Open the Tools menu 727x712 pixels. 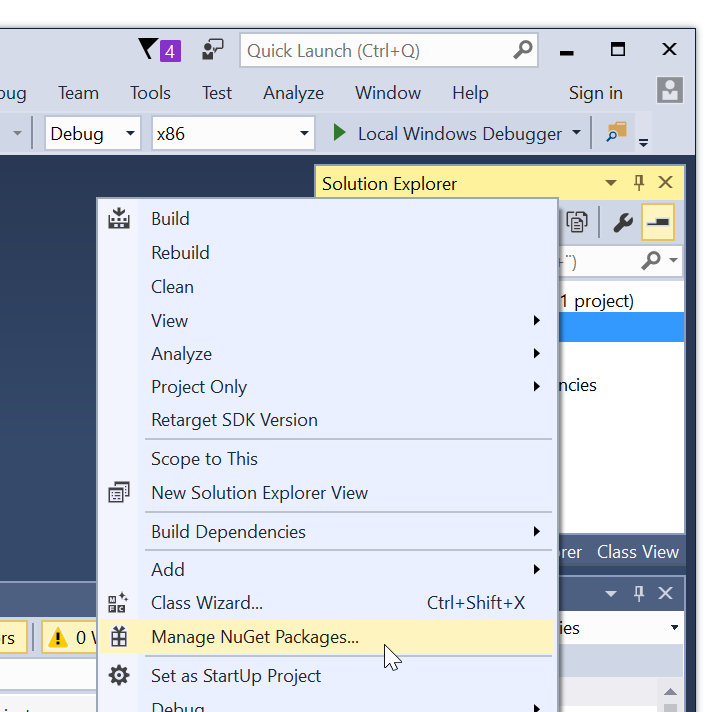pyautogui.click(x=150, y=93)
